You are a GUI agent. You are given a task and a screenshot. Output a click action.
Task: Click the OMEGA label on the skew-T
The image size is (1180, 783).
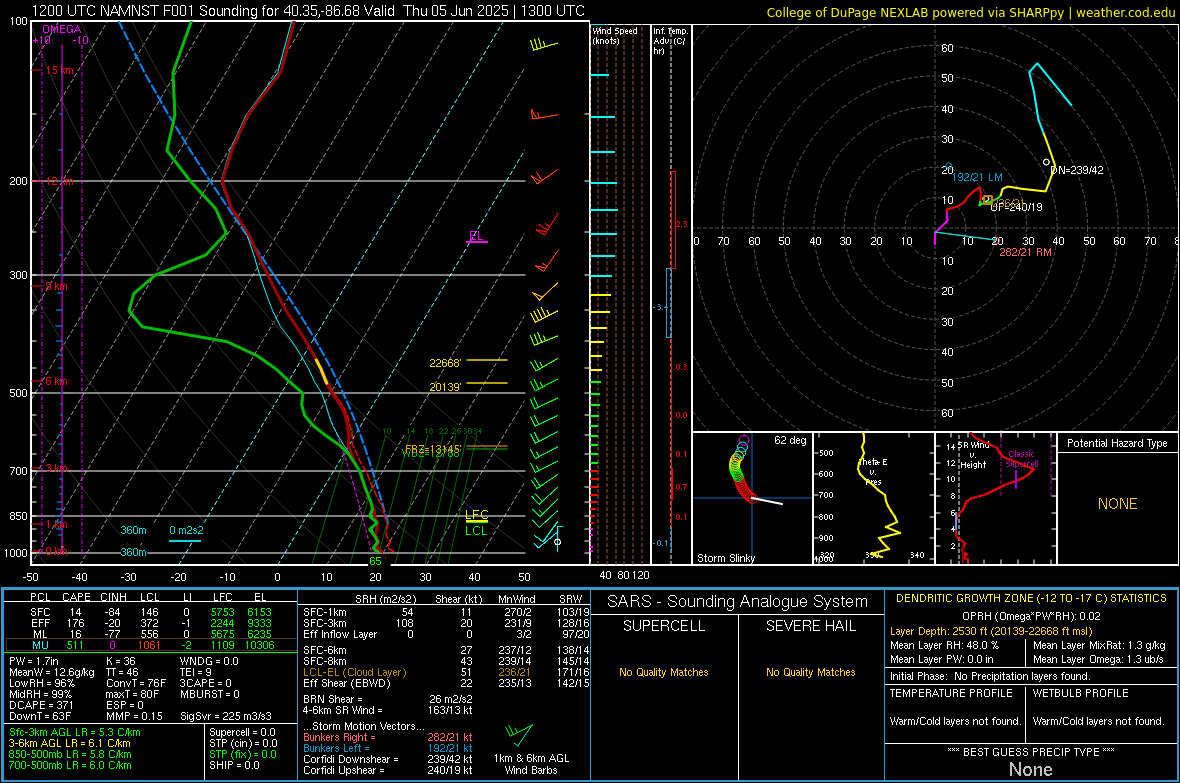(x=62, y=29)
